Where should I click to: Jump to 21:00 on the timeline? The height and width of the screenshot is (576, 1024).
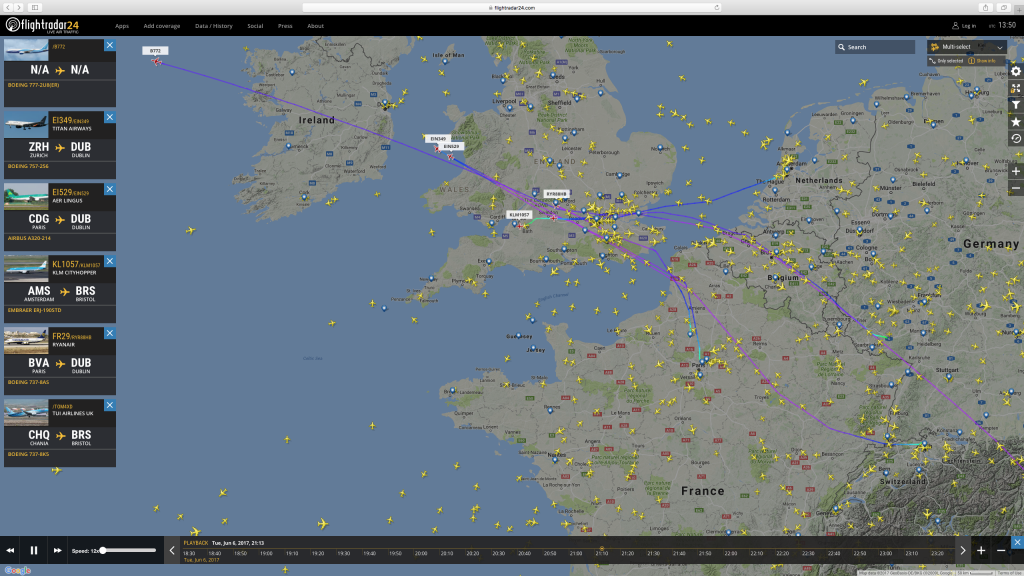575,553
